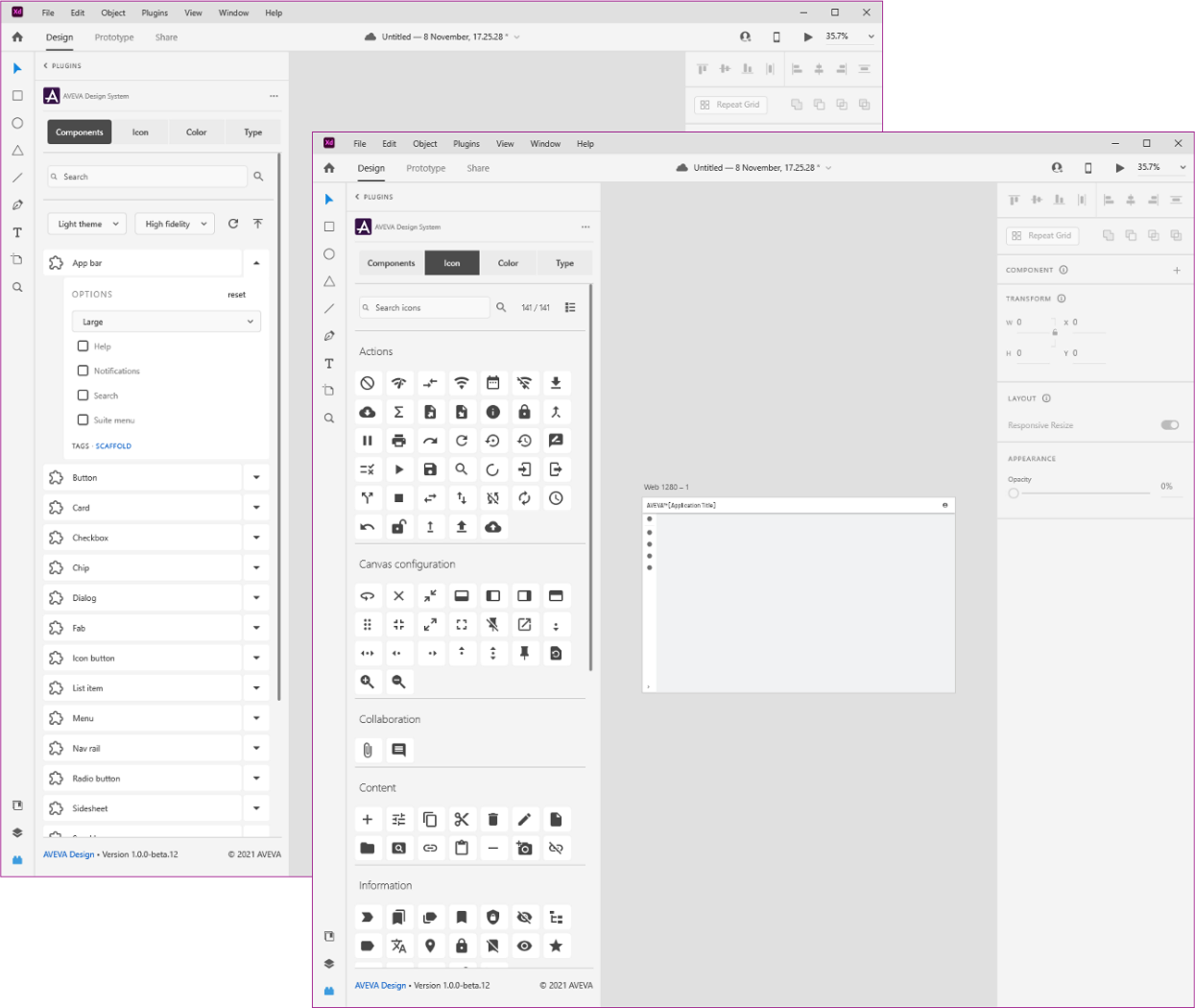Click the refresh icon in back window components
This screenshot has height=1008, width=1195.
click(233, 224)
